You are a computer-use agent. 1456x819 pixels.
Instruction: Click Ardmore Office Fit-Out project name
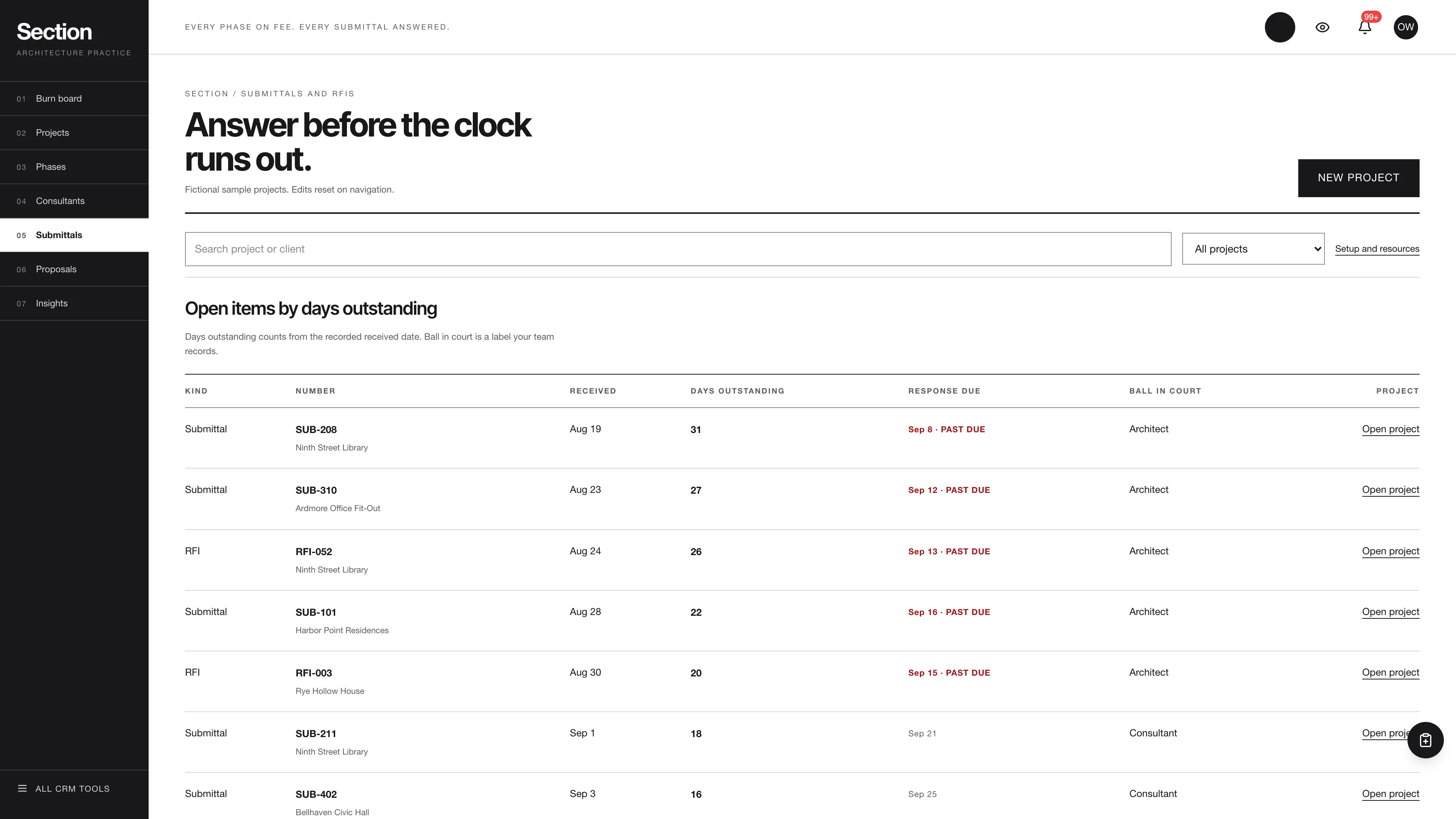coord(337,508)
